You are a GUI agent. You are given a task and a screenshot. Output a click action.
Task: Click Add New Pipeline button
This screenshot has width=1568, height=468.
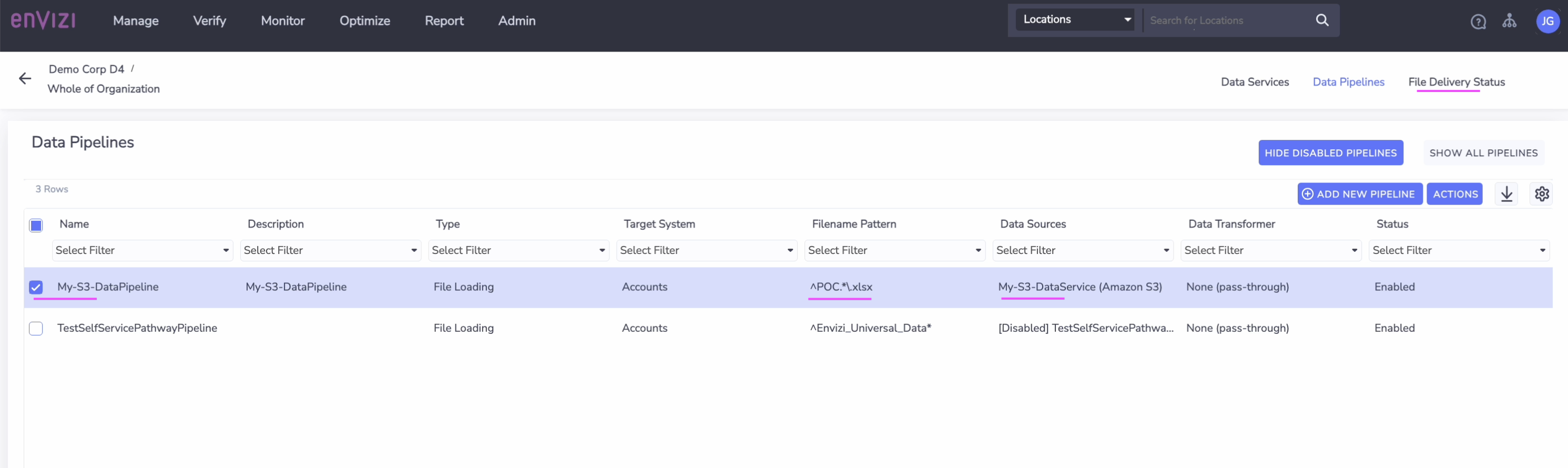[1359, 194]
